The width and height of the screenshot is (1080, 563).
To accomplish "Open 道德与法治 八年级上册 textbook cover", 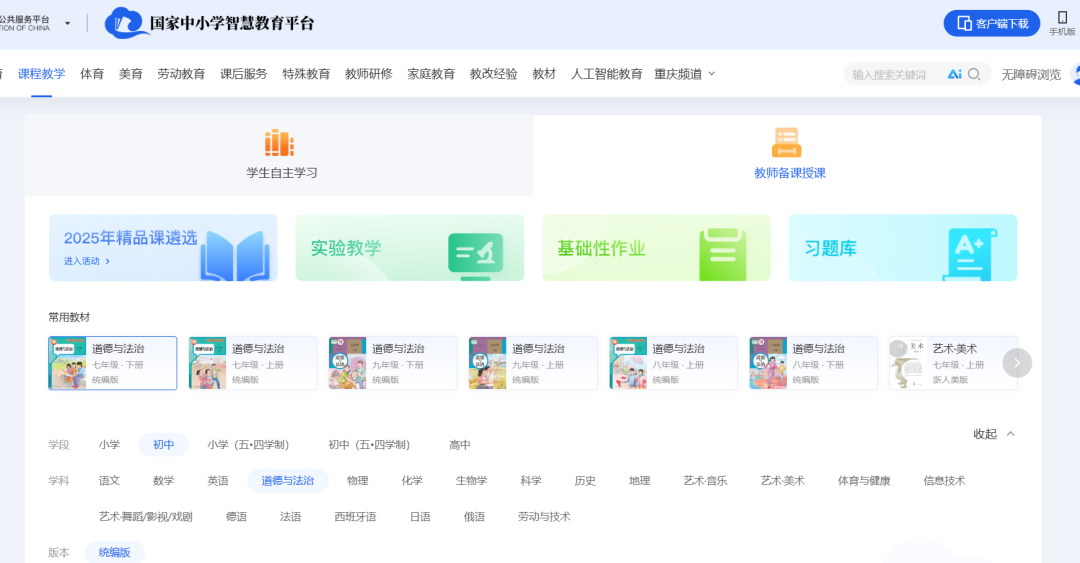I will (x=628, y=363).
